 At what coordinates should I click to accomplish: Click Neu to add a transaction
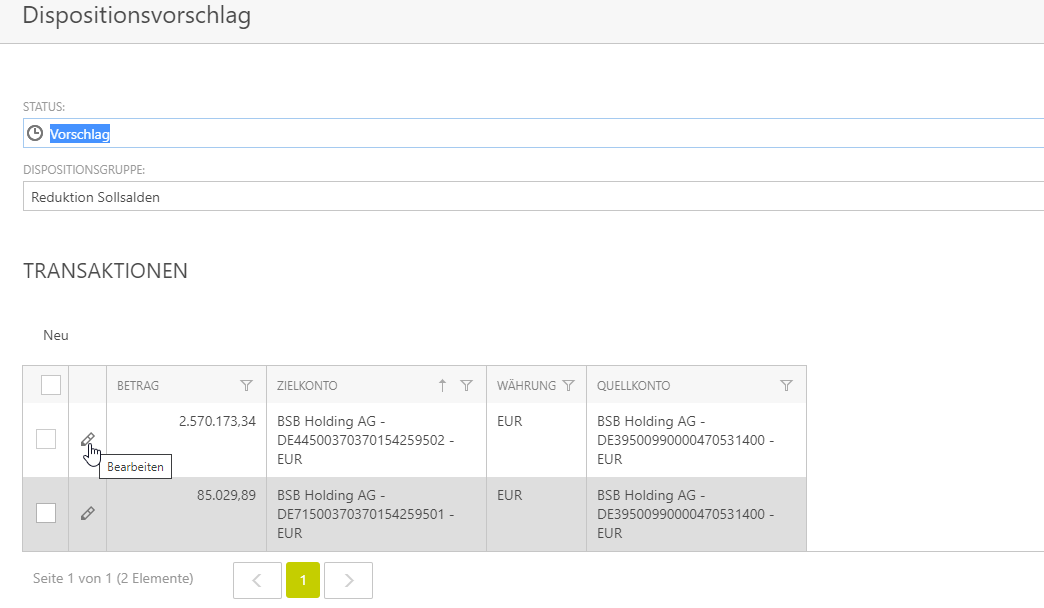click(56, 335)
